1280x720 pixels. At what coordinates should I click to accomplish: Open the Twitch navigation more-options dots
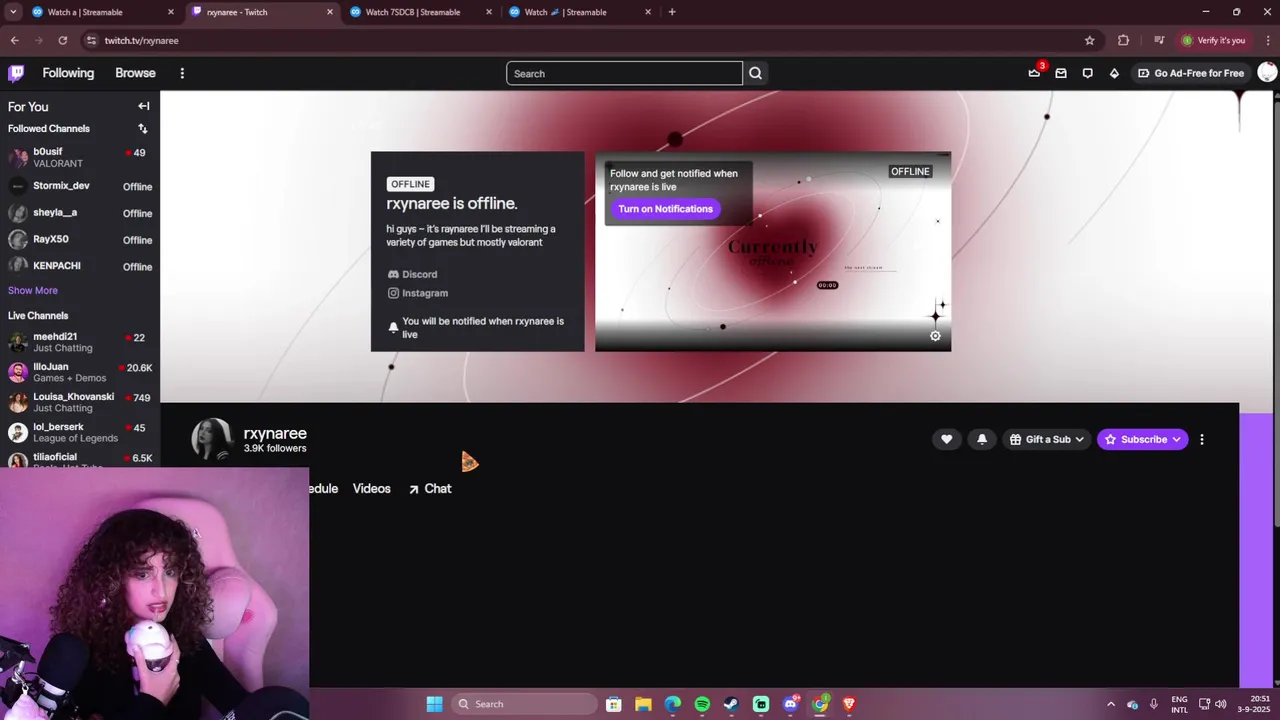pos(182,73)
